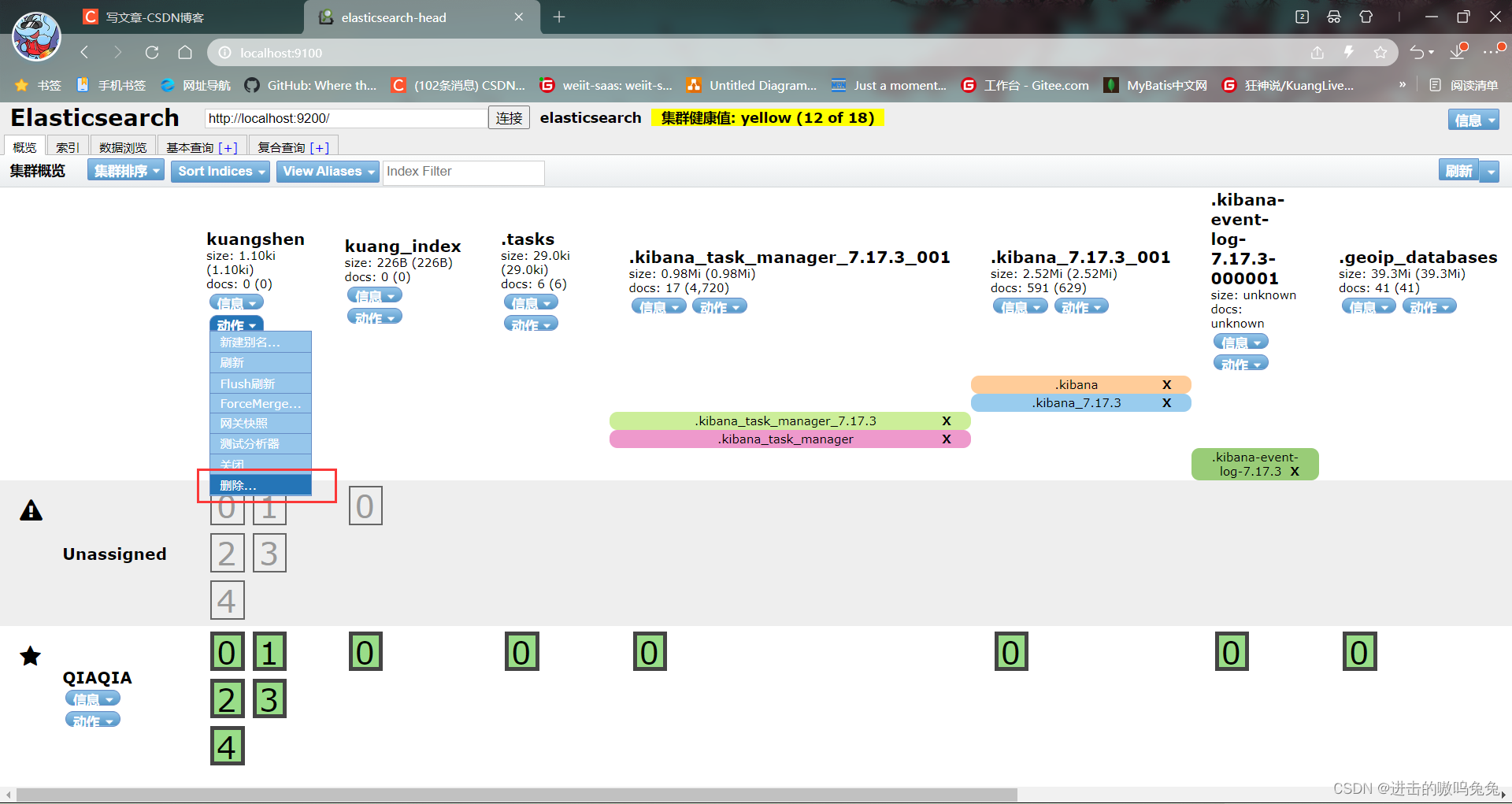The image size is (1512, 804).
Task: Click the browser profile avatar
Action: tap(36, 36)
